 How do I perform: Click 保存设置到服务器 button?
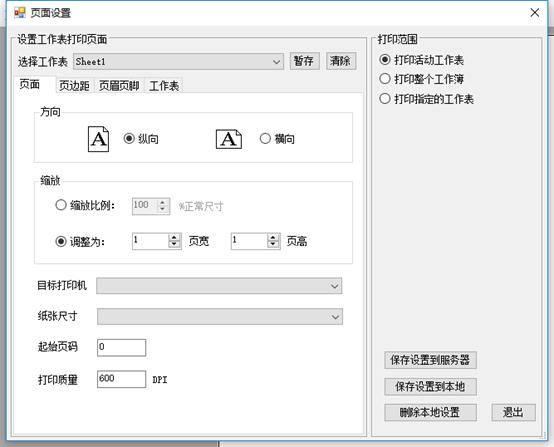pyautogui.click(x=430, y=360)
